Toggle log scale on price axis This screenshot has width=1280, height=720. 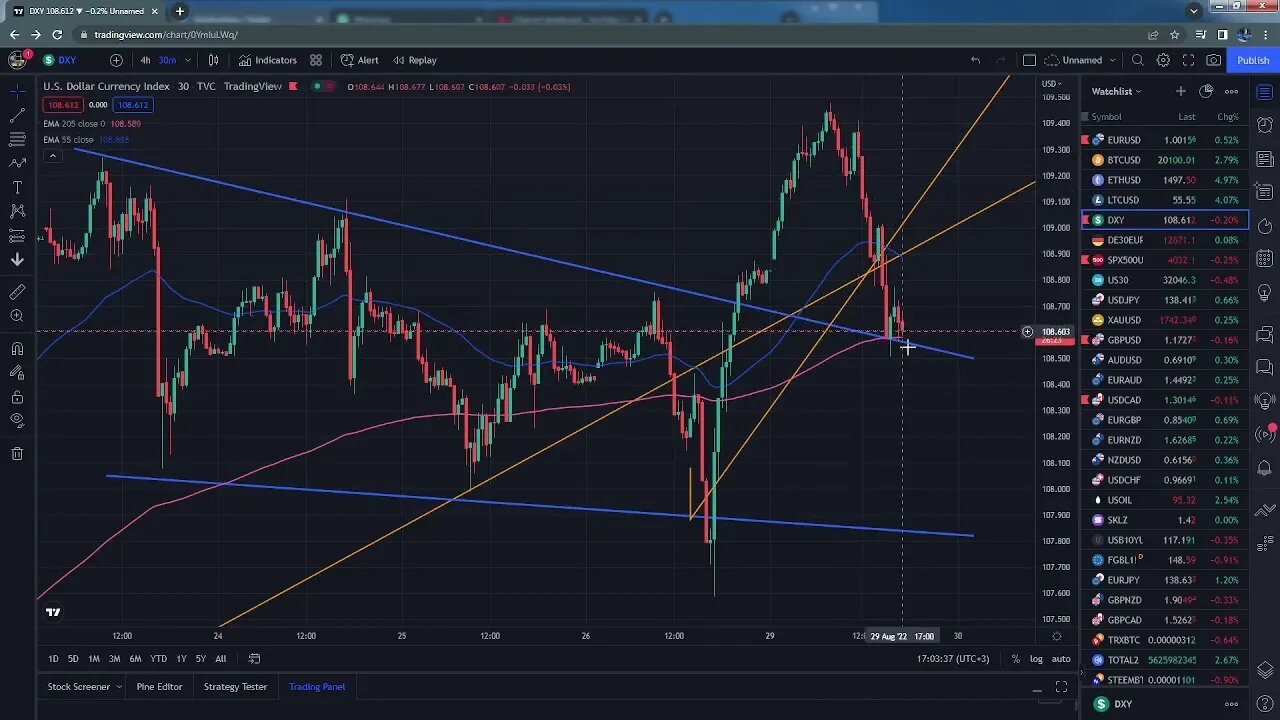1036,658
